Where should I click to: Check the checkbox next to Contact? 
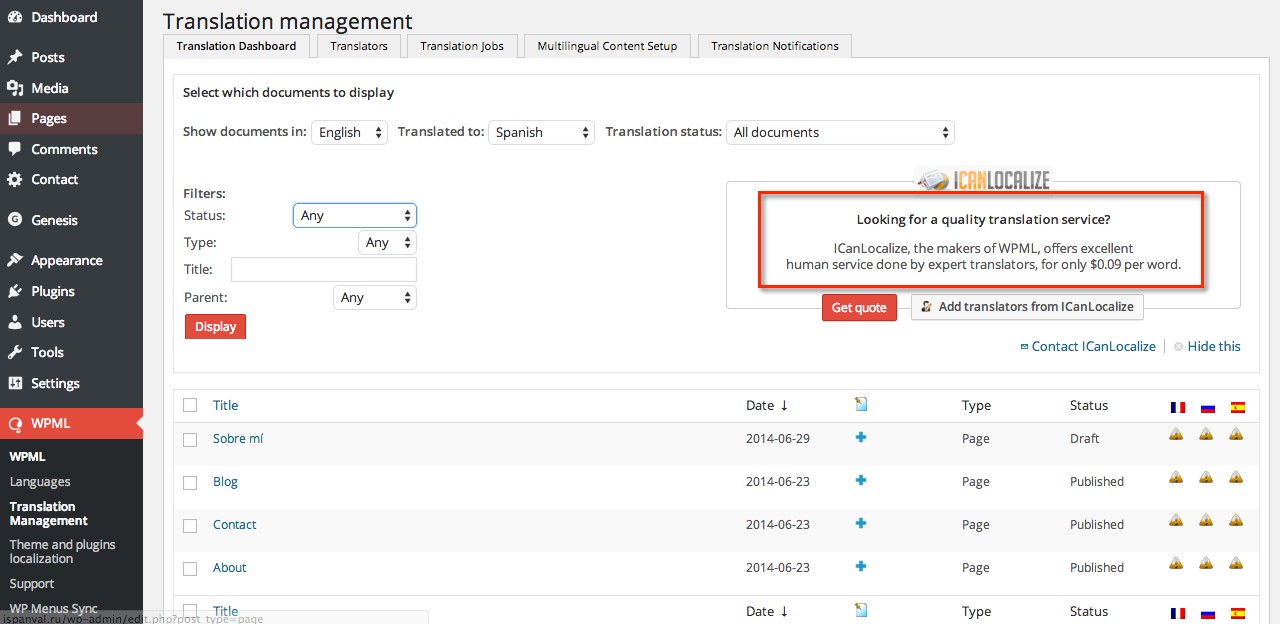(190, 525)
